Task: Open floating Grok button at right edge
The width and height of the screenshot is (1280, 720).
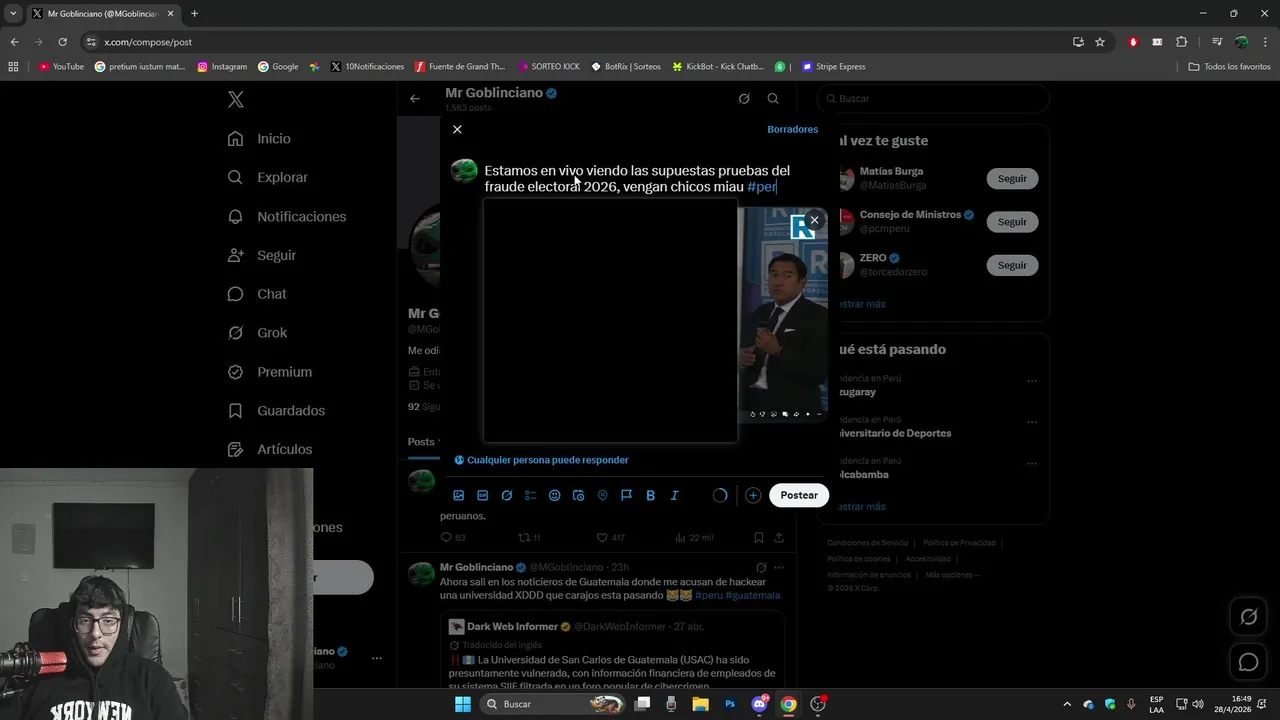Action: (x=1248, y=617)
